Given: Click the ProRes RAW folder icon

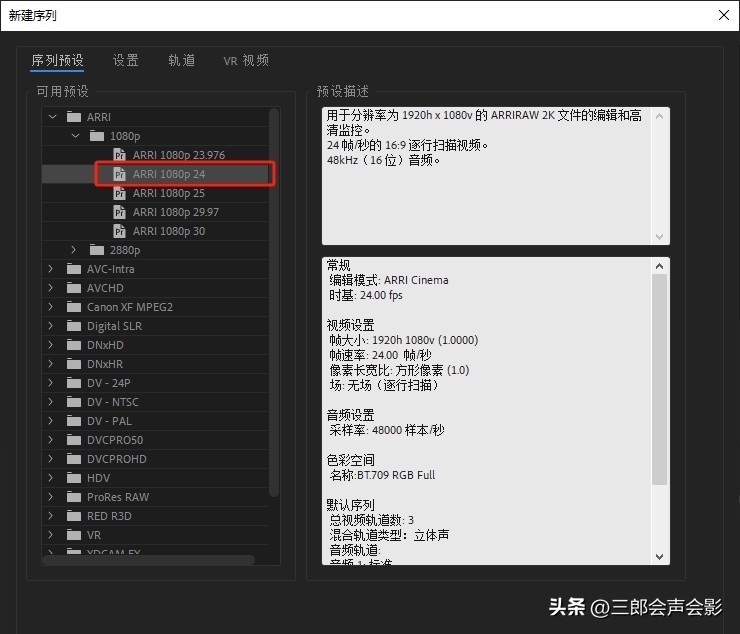Looking at the screenshot, I should tap(74, 497).
